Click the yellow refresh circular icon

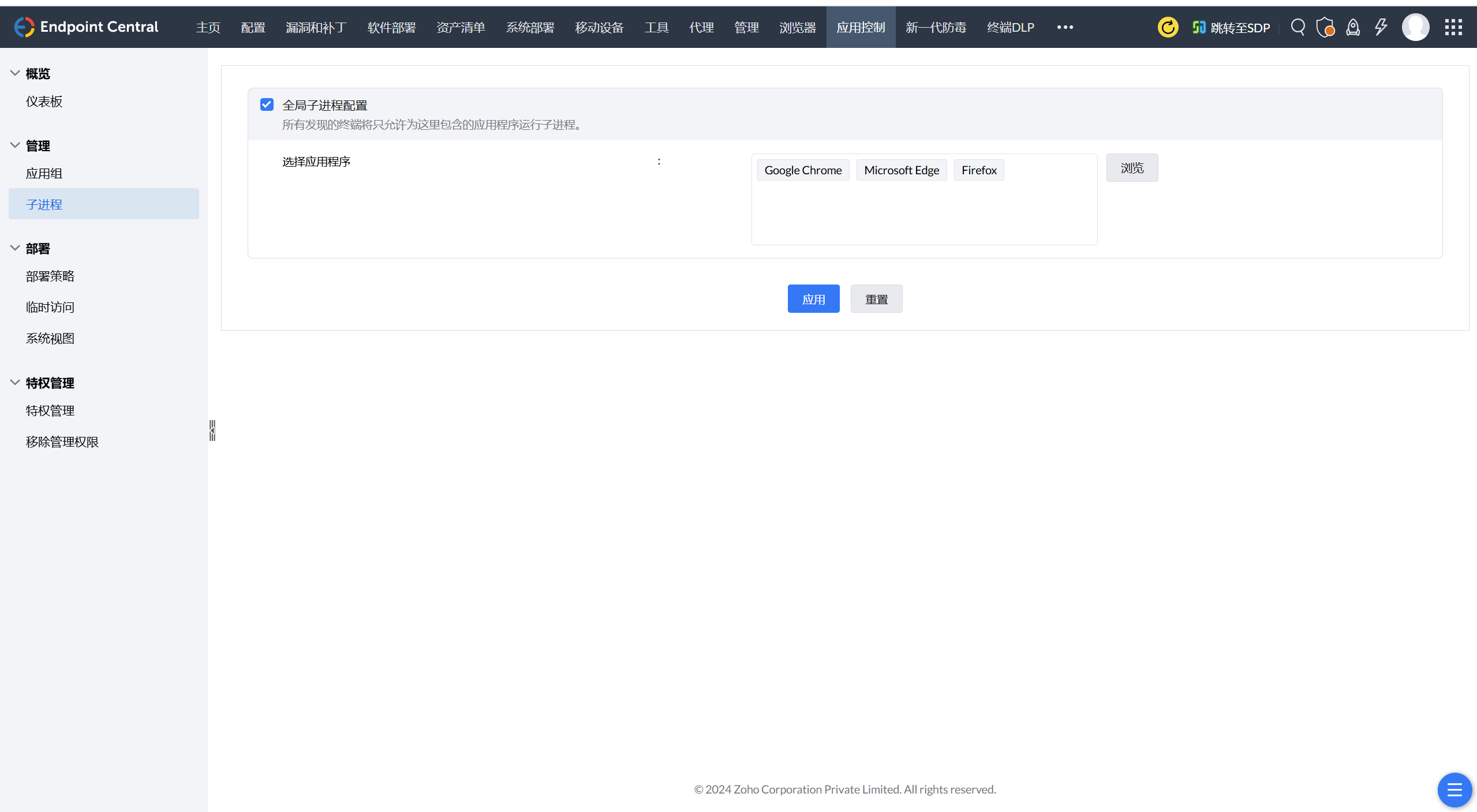click(x=1168, y=27)
